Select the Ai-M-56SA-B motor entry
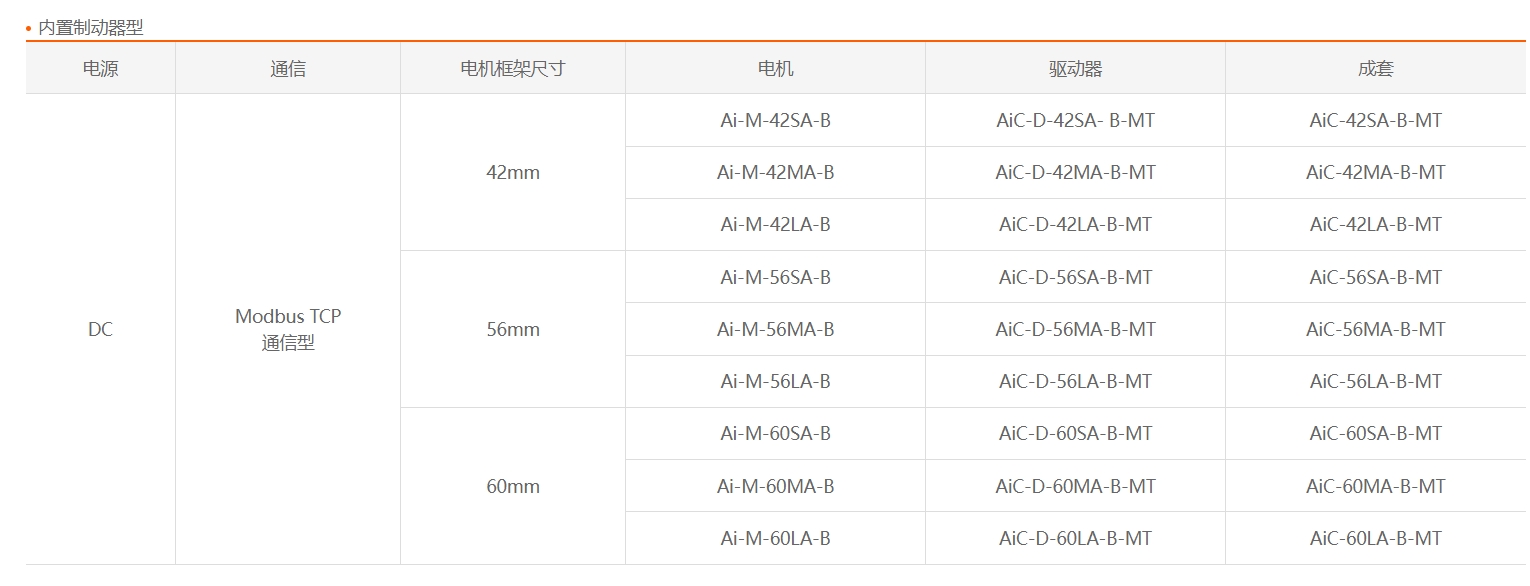1530x586 pixels. 775,277
